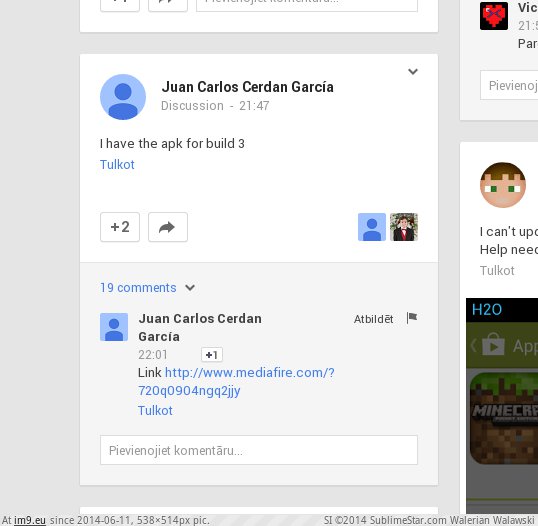Click the share arrow icon on the post

(168, 227)
